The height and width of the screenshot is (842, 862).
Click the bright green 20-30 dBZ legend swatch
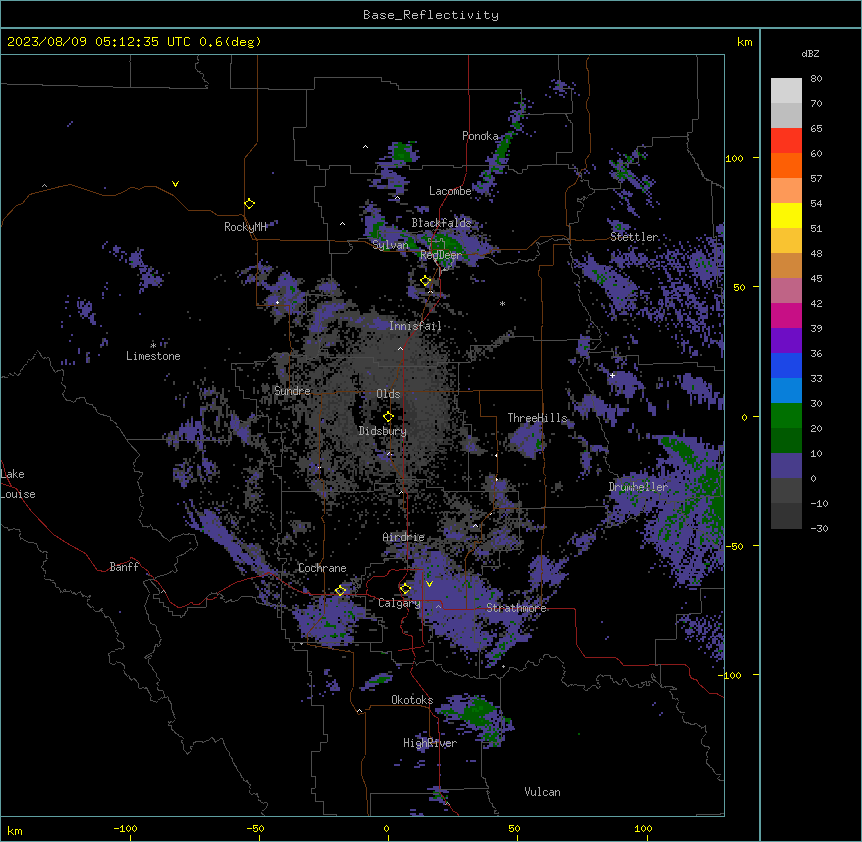pyautogui.click(x=786, y=416)
